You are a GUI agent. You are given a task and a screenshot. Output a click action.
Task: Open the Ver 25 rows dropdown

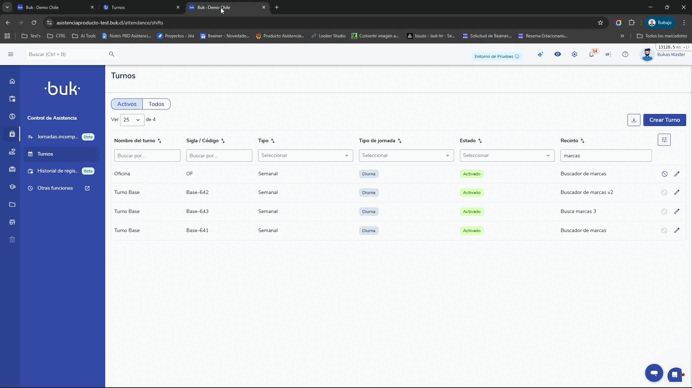click(132, 120)
